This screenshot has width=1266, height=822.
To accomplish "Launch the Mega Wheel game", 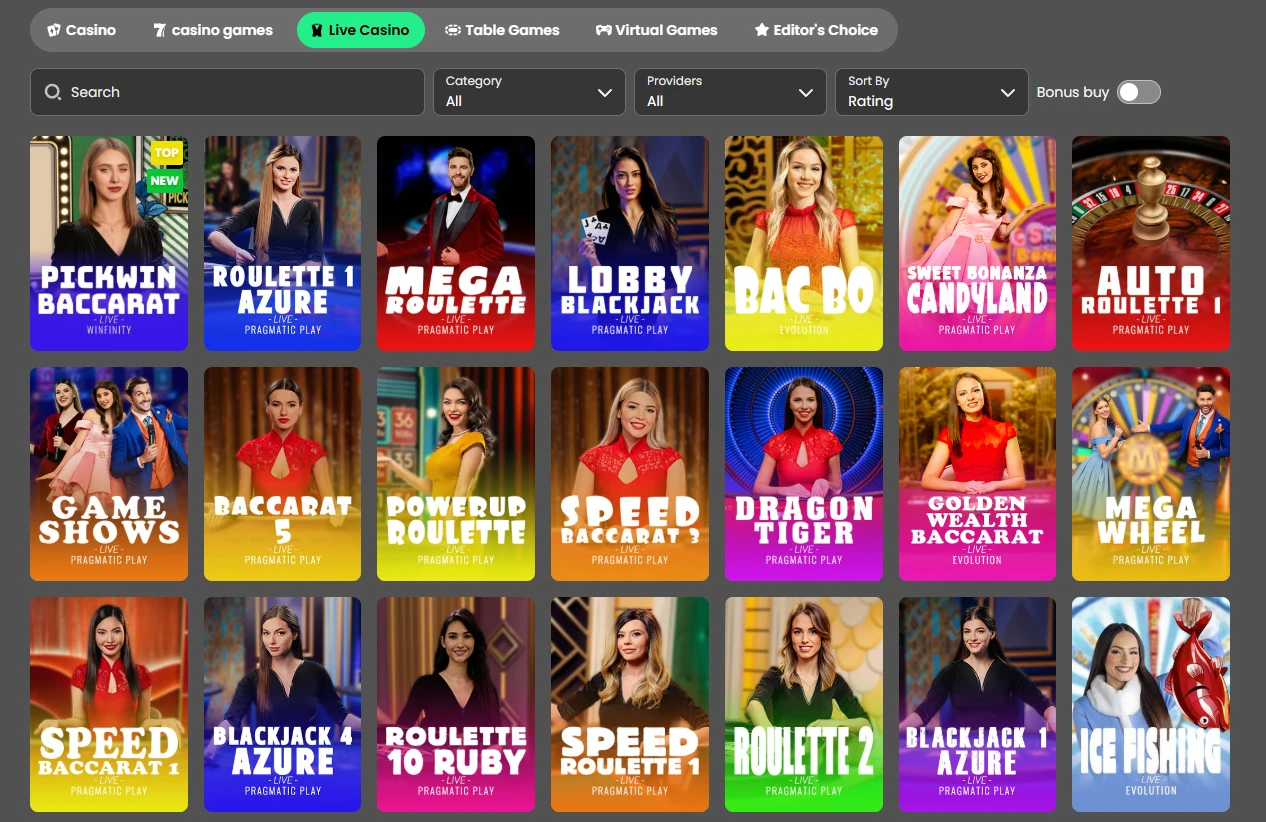I will [1151, 474].
